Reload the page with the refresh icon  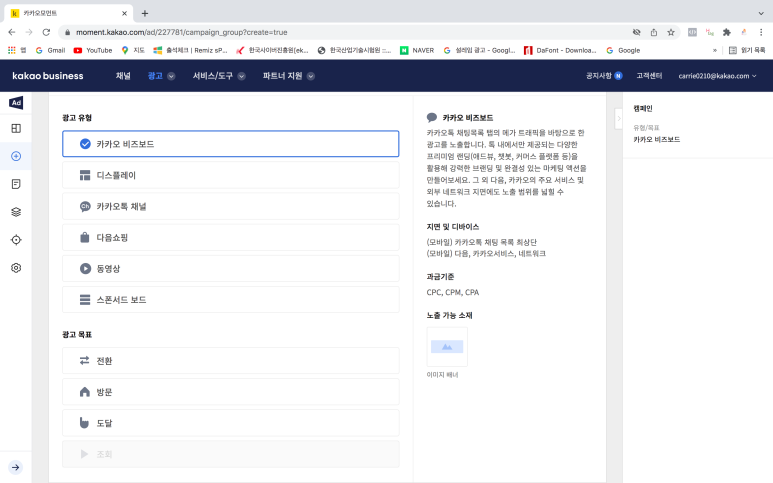pyautogui.click(x=46, y=32)
